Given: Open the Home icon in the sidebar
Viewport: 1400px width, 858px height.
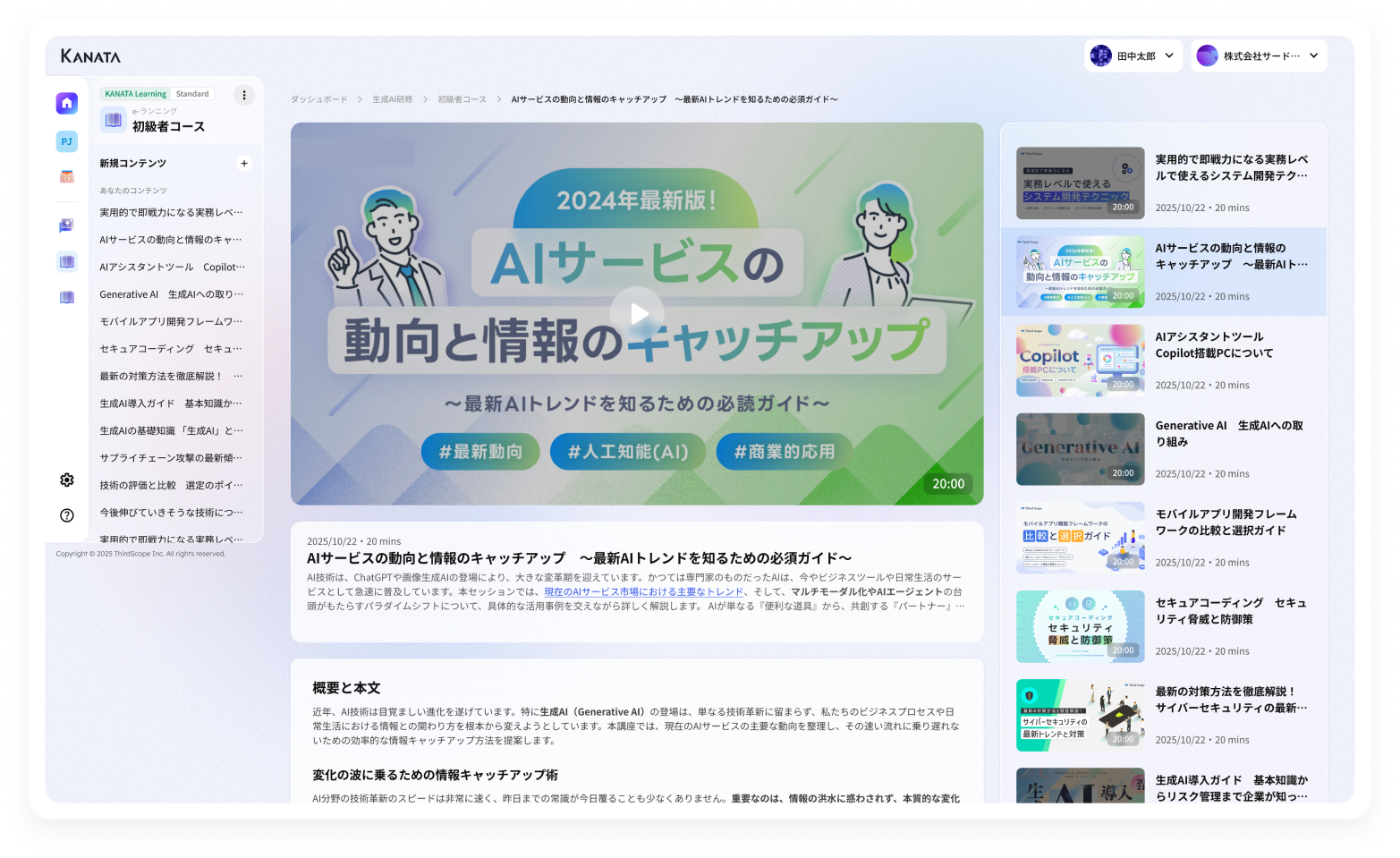Looking at the screenshot, I should (x=67, y=103).
